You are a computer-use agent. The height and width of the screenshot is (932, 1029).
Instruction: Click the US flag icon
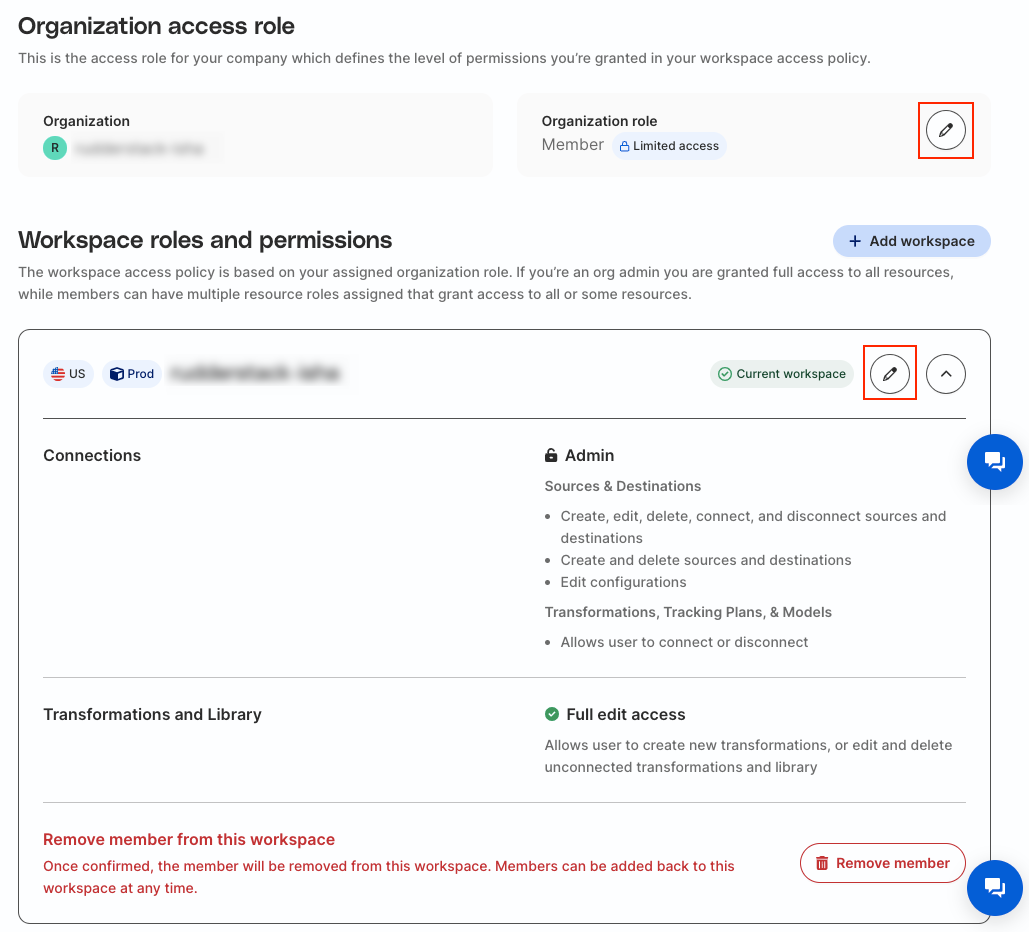(x=58, y=374)
